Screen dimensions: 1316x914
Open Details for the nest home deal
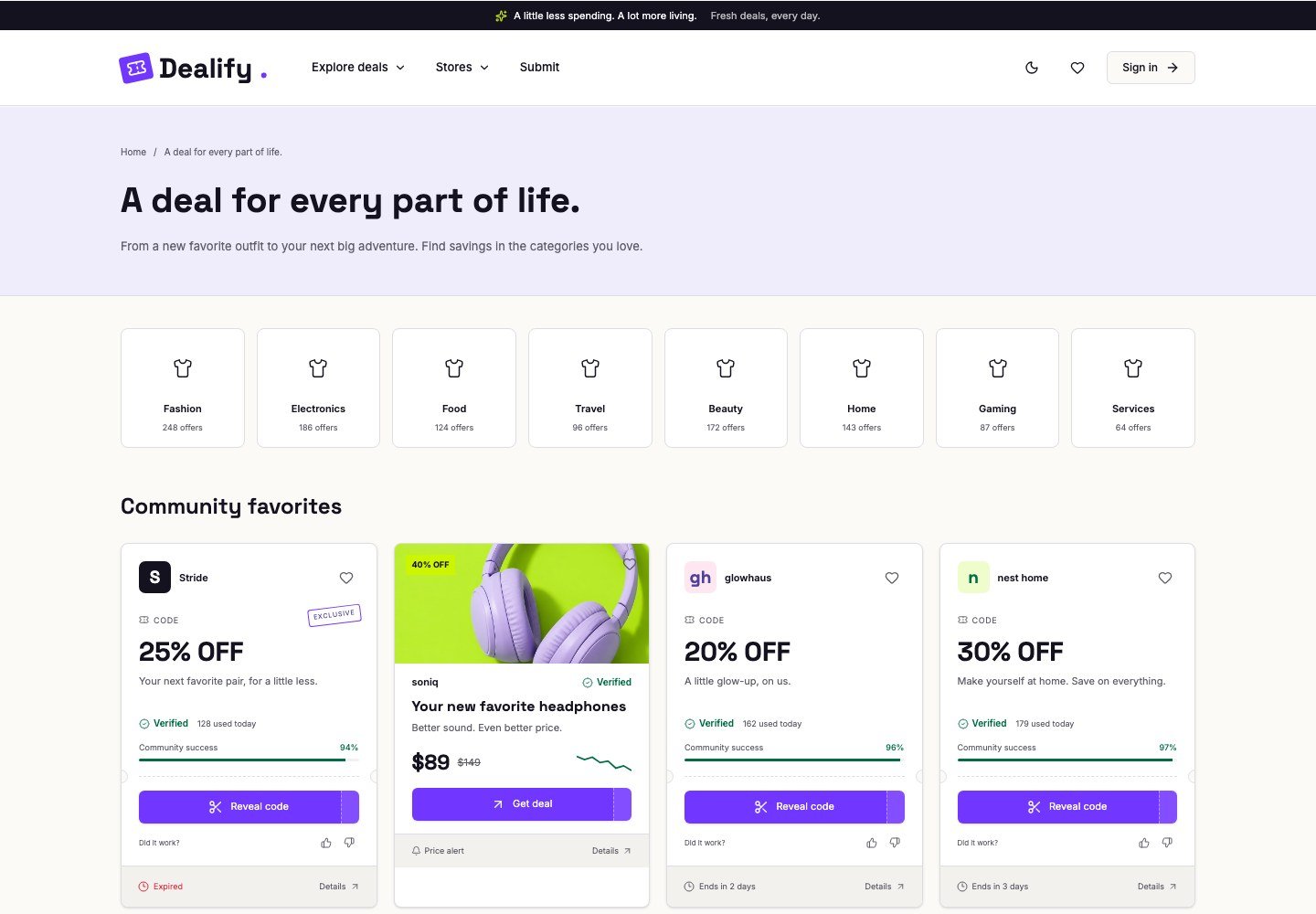click(x=1157, y=887)
